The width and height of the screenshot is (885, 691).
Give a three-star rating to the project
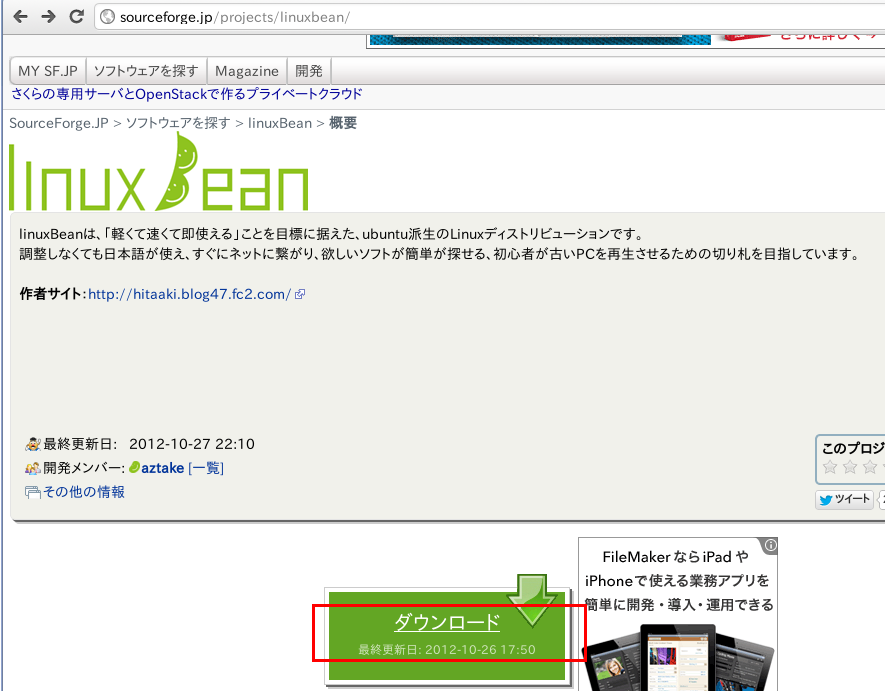click(869, 467)
